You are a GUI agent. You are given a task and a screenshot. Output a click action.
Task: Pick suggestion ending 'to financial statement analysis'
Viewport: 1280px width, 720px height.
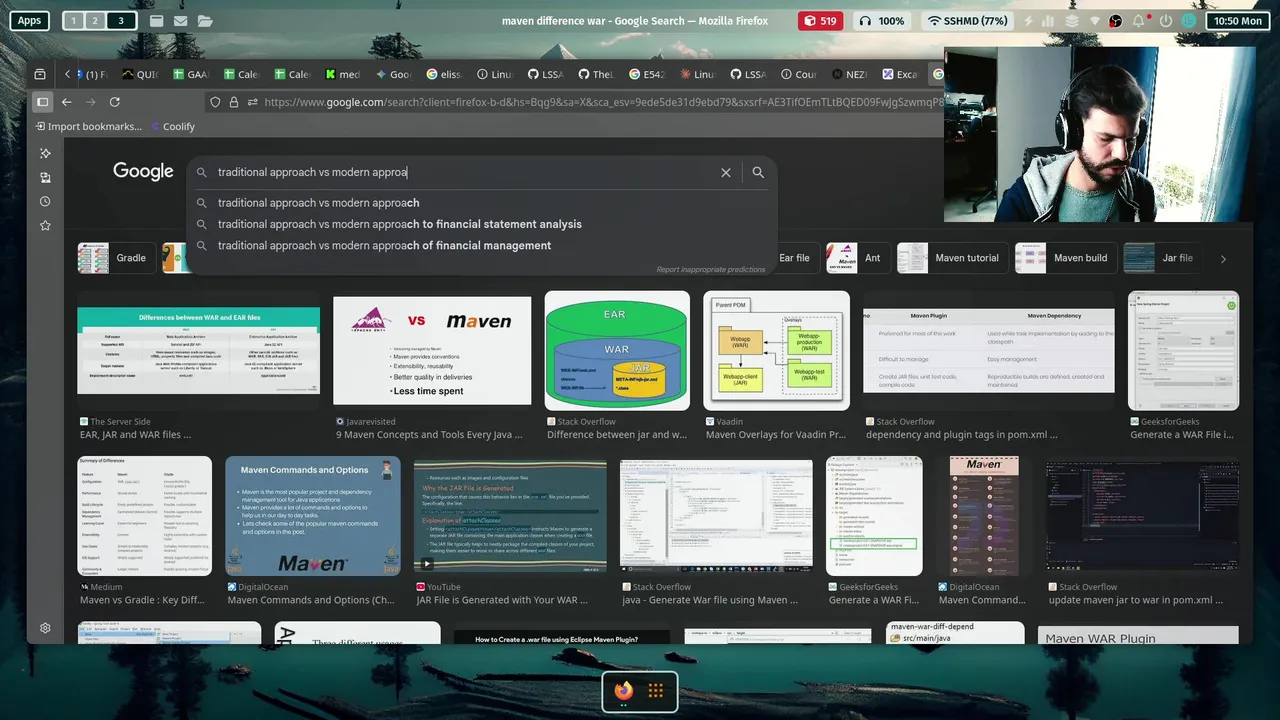(482, 224)
